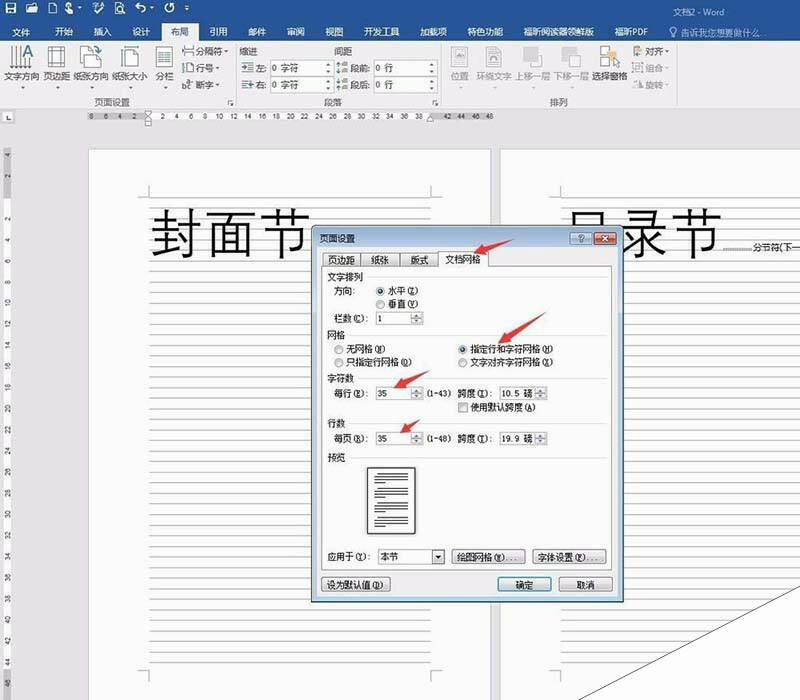This screenshot has width=800, height=700.
Task: Click the 字体设置 button
Action: 569,557
